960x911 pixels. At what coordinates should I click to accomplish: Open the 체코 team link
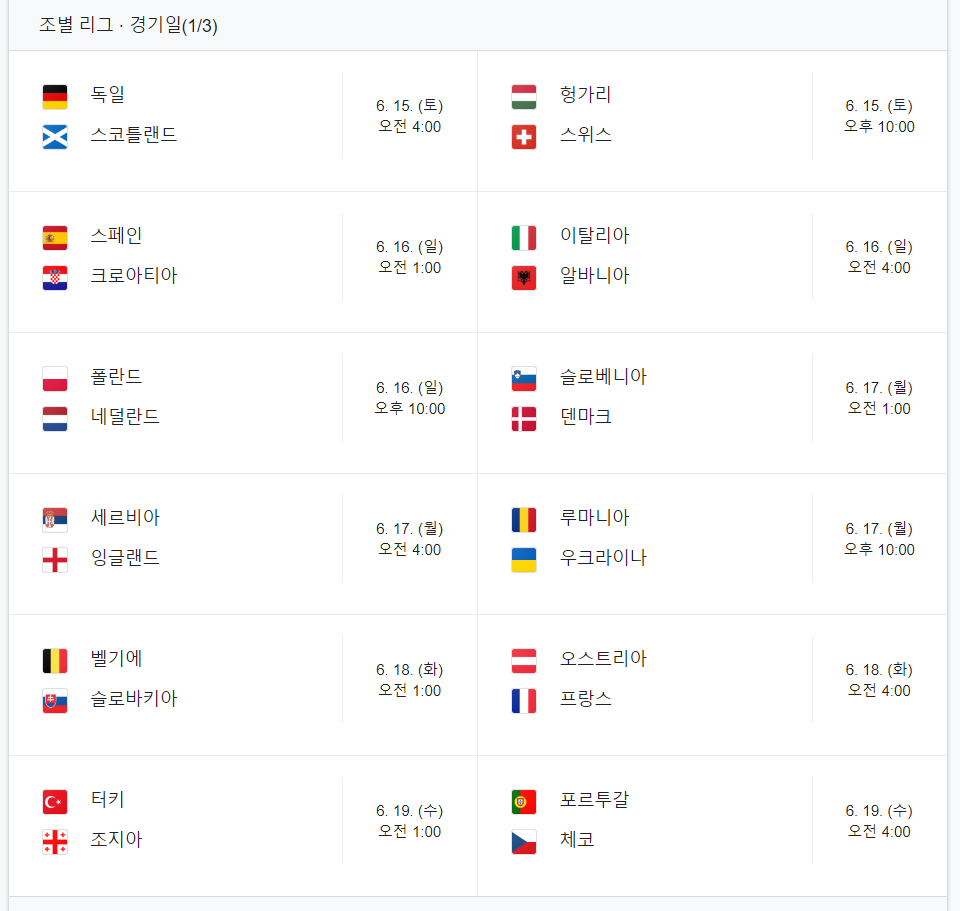click(x=577, y=839)
